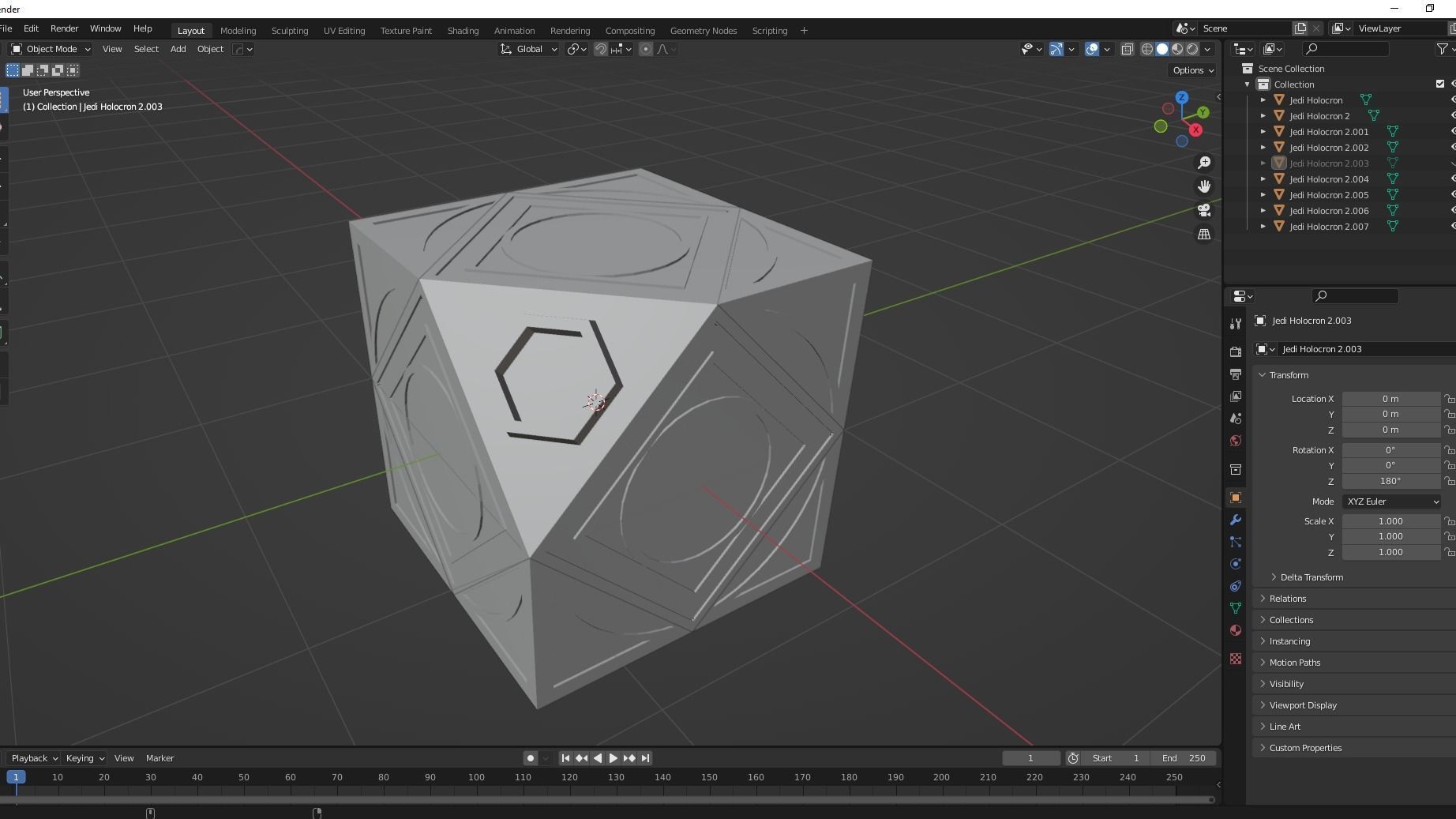Toggle X-ray display in viewport header

pyautogui.click(x=1128, y=49)
